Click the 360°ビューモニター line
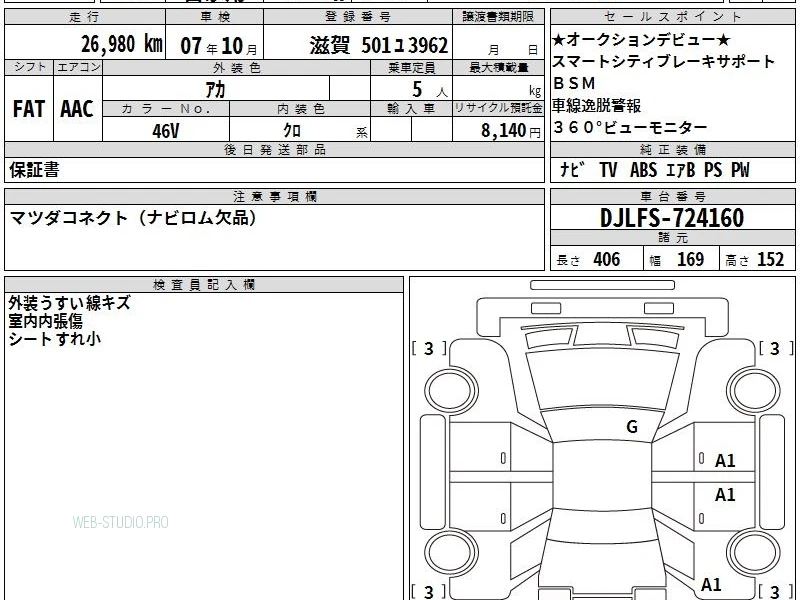 pyautogui.click(x=630, y=127)
